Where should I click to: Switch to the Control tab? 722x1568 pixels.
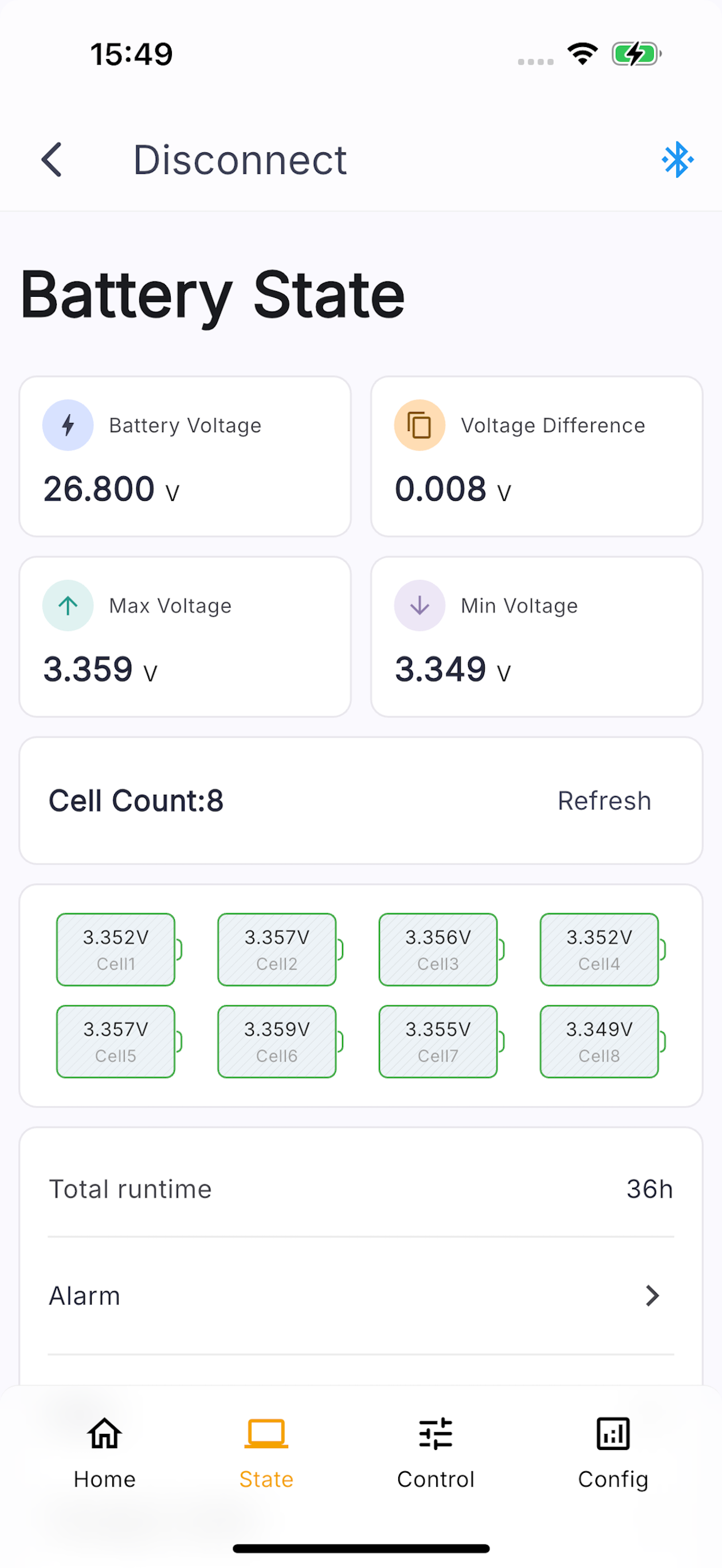coord(435,1452)
